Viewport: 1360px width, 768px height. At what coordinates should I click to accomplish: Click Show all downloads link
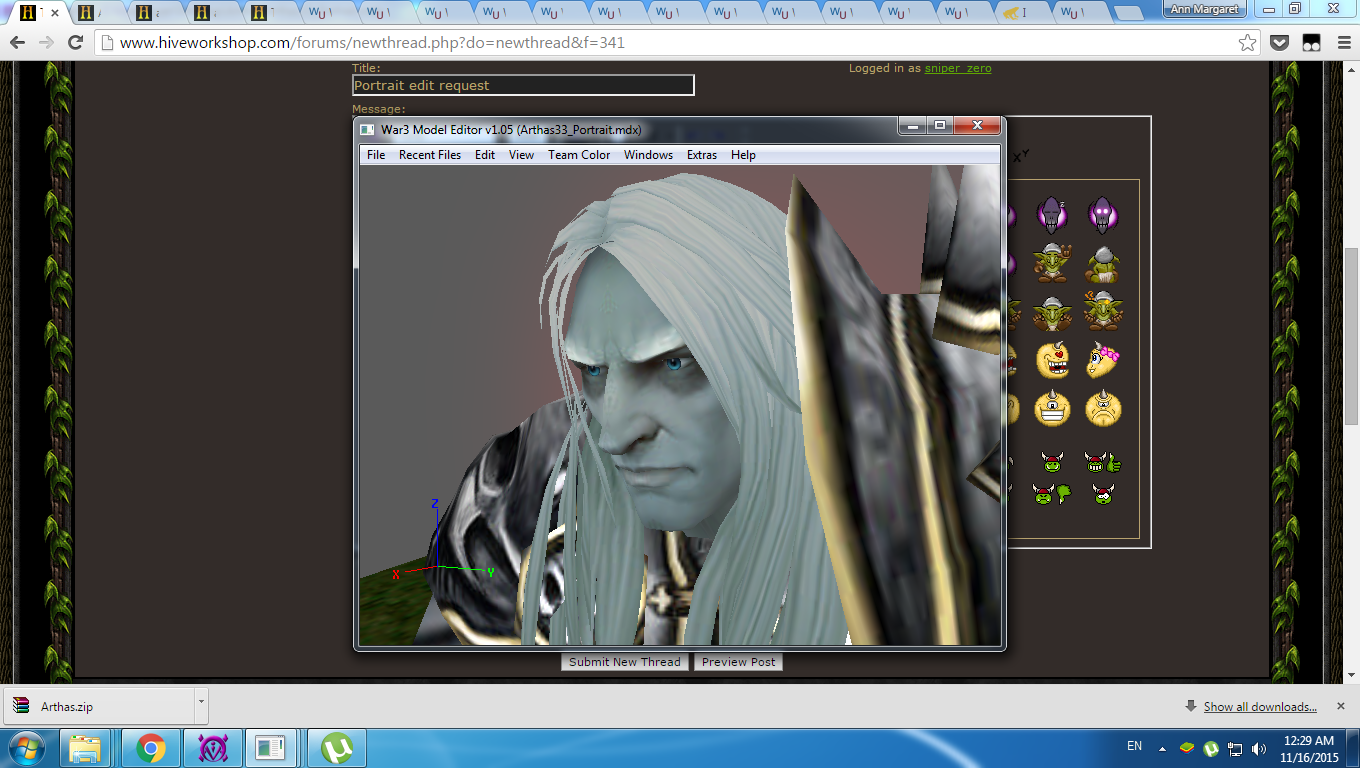[x=1260, y=707]
